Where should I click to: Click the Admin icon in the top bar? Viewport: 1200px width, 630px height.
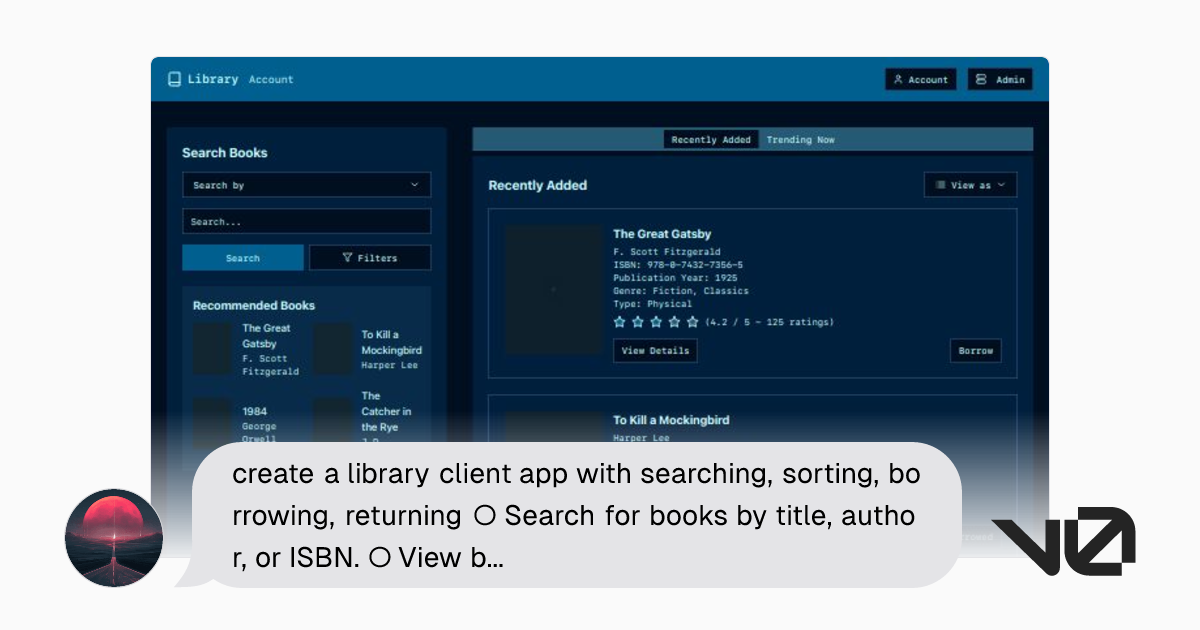(981, 79)
